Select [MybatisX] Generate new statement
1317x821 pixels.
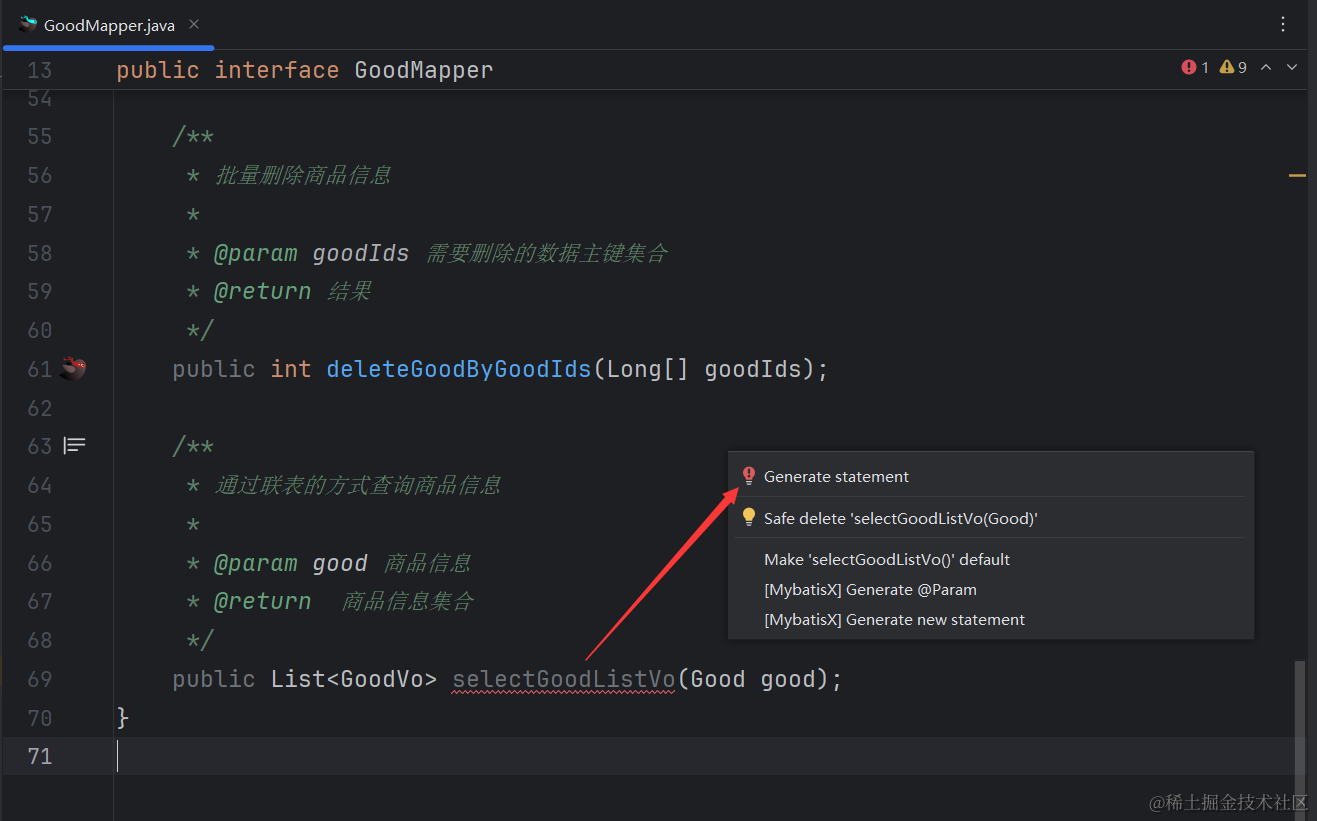click(x=894, y=620)
